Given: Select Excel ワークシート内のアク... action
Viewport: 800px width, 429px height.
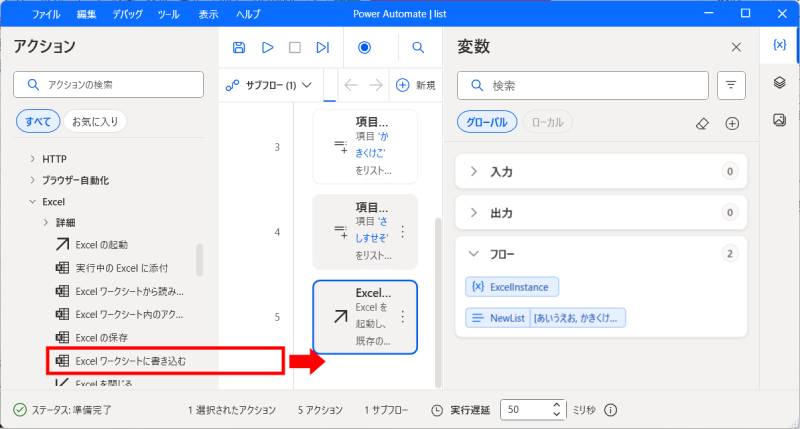Looking at the screenshot, I should [120, 315].
